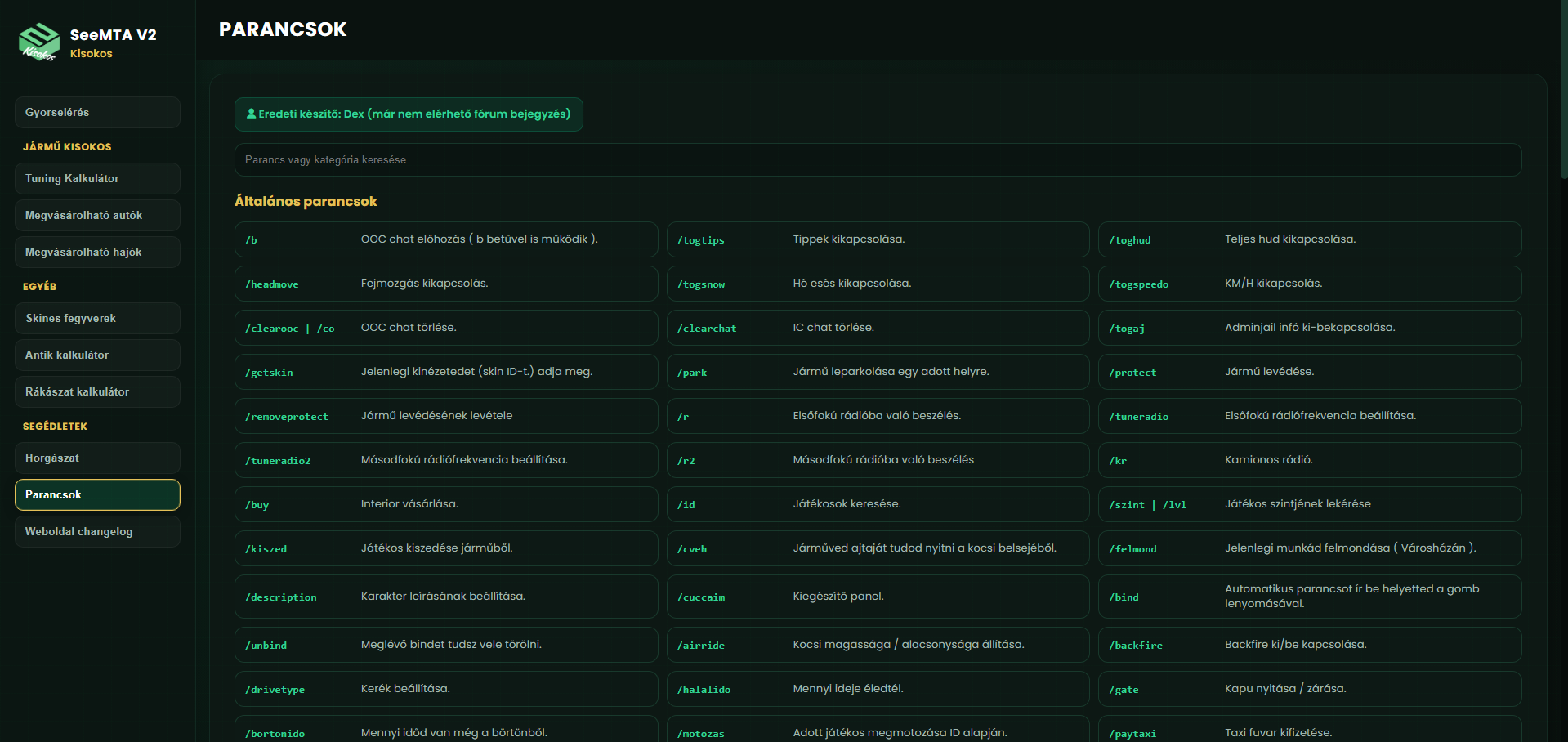
Task: Select the active Parancsok menu item
Action: [x=97, y=495]
